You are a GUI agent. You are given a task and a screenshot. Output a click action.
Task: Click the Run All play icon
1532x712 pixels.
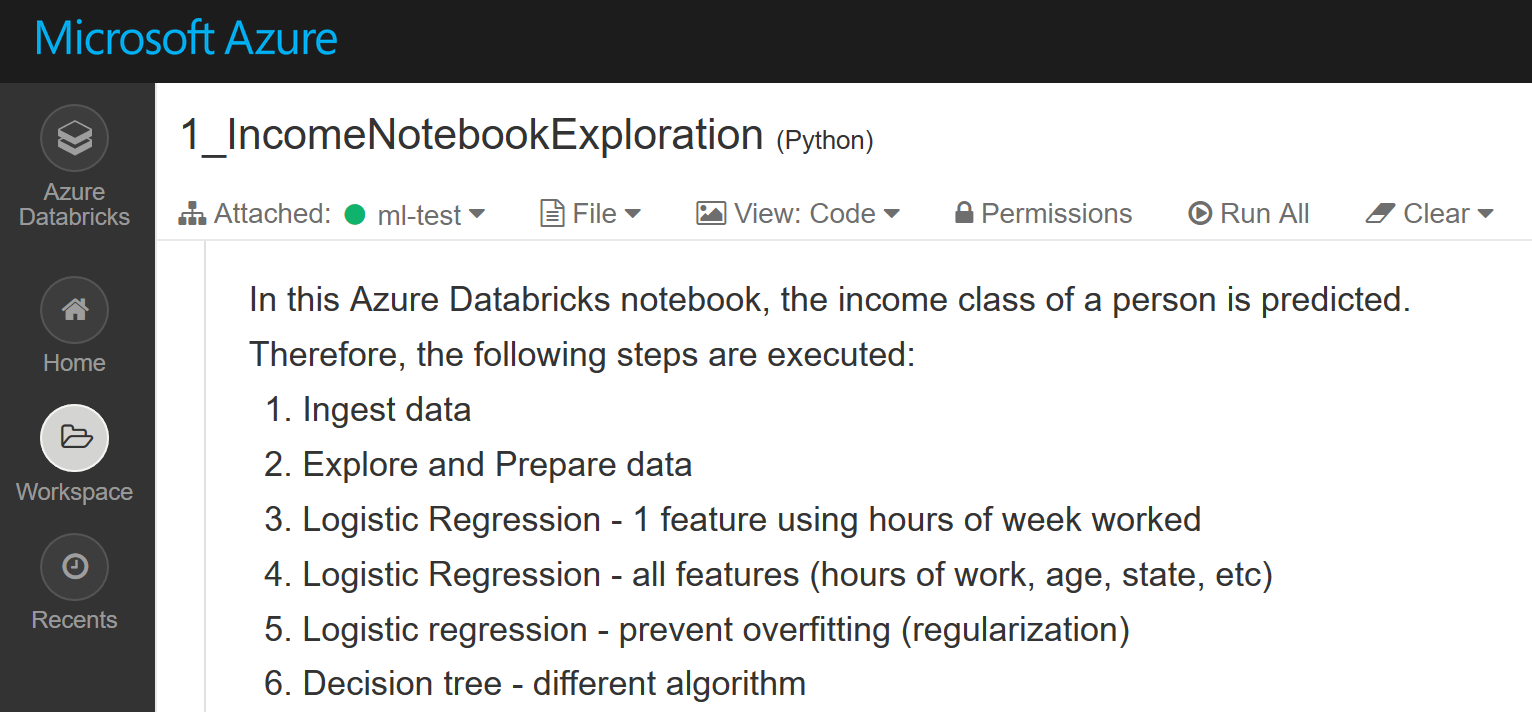pyautogui.click(x=1200, y=214)
